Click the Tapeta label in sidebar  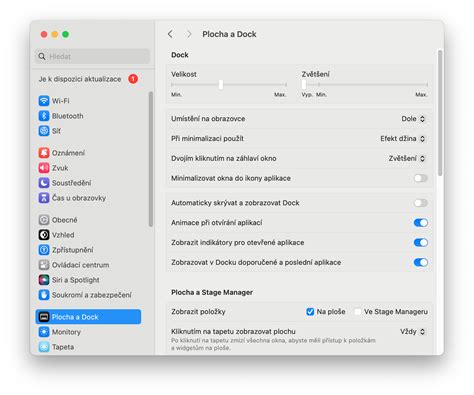click(63, 347)
